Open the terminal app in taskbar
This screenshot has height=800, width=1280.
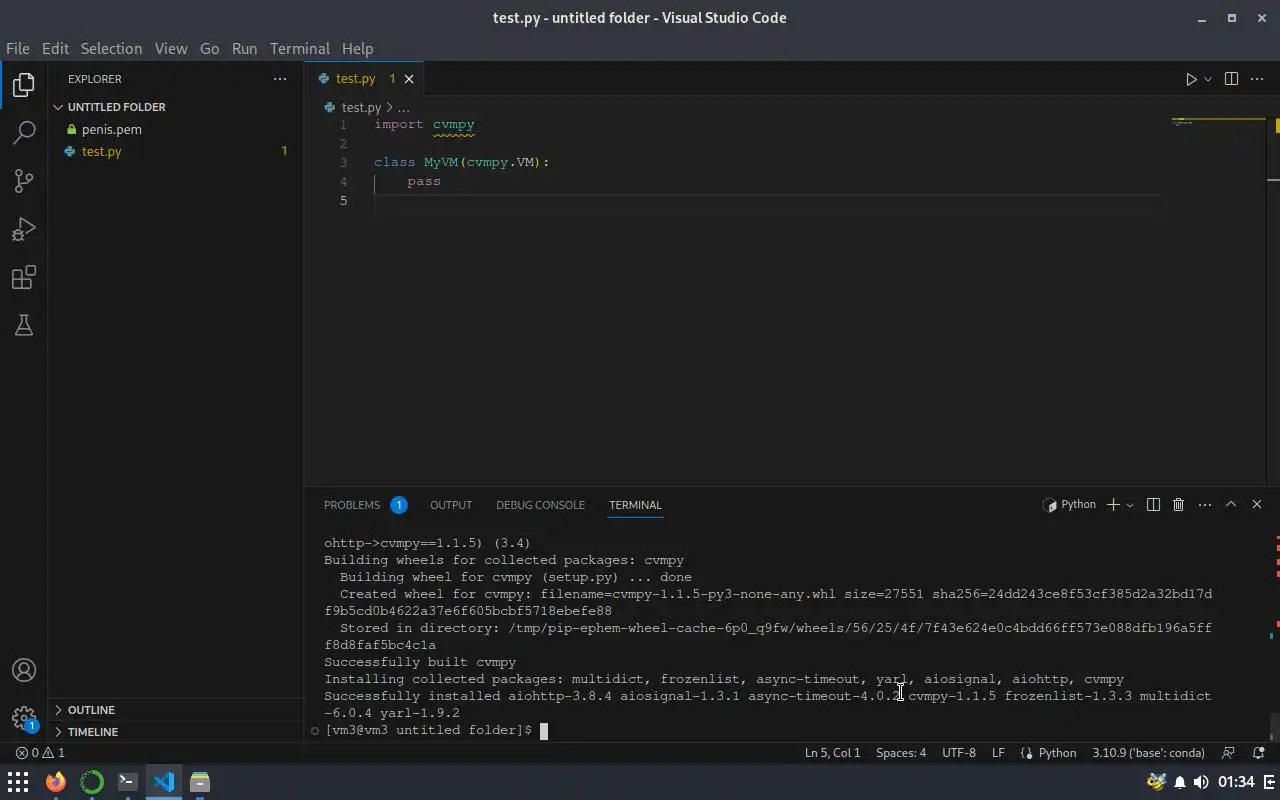pyautogui.click(x=127, y=782)
